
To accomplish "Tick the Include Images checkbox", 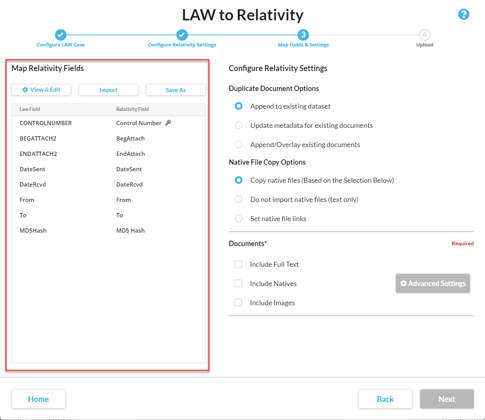I will (x=238, y=303).
